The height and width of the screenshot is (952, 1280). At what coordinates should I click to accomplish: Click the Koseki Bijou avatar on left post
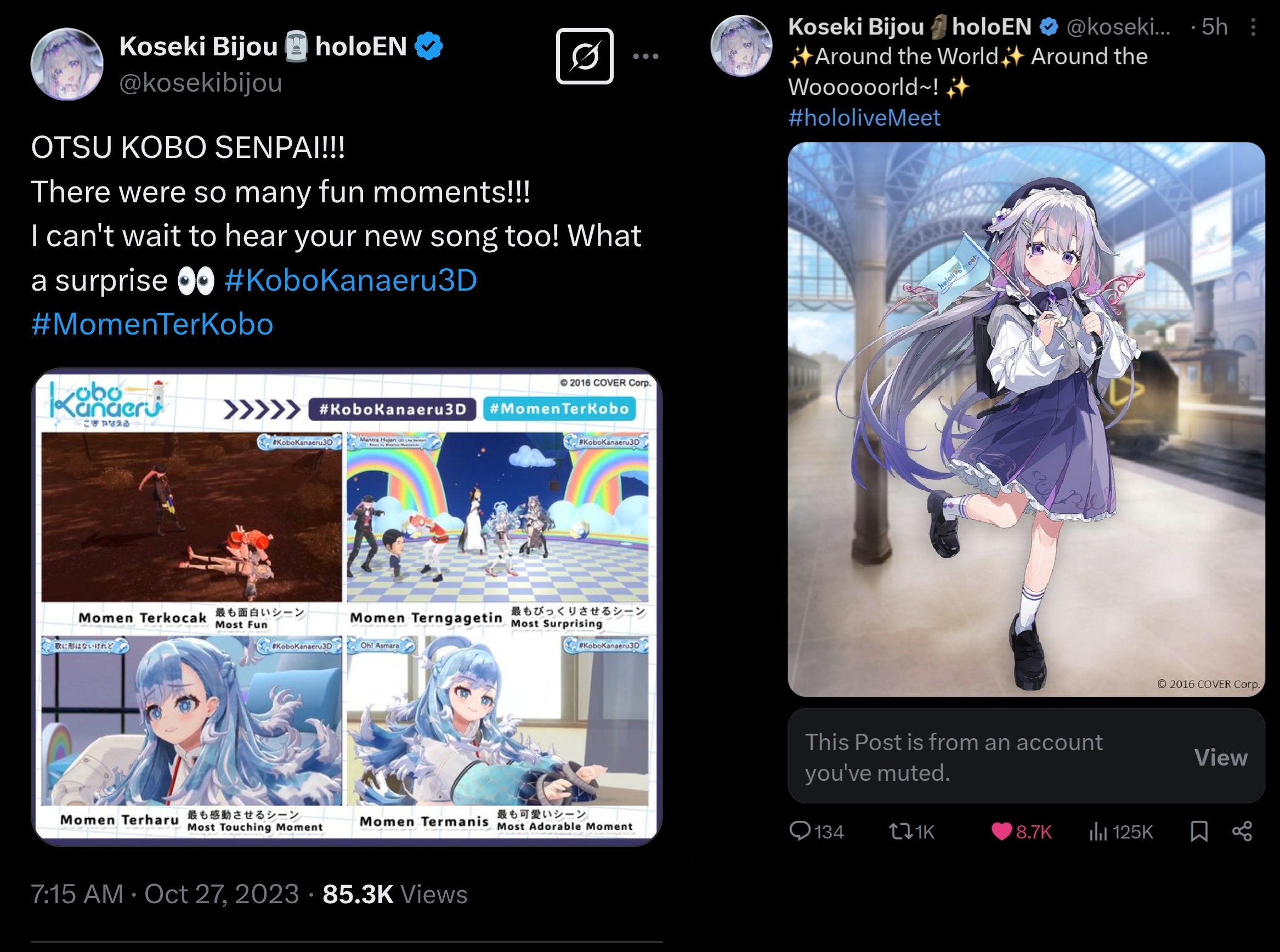(x=67, y=64)
